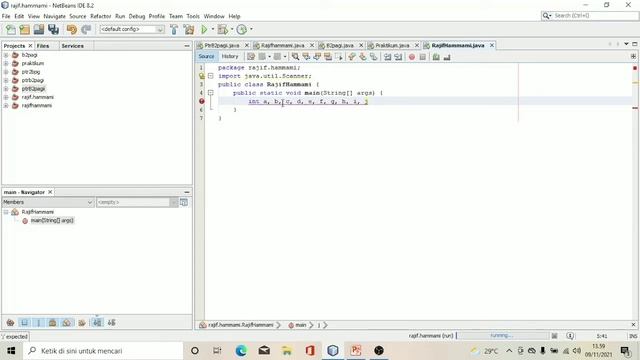
Task: Click the navigator Show Inherited Members filter icon
Action: pos(11,322)
